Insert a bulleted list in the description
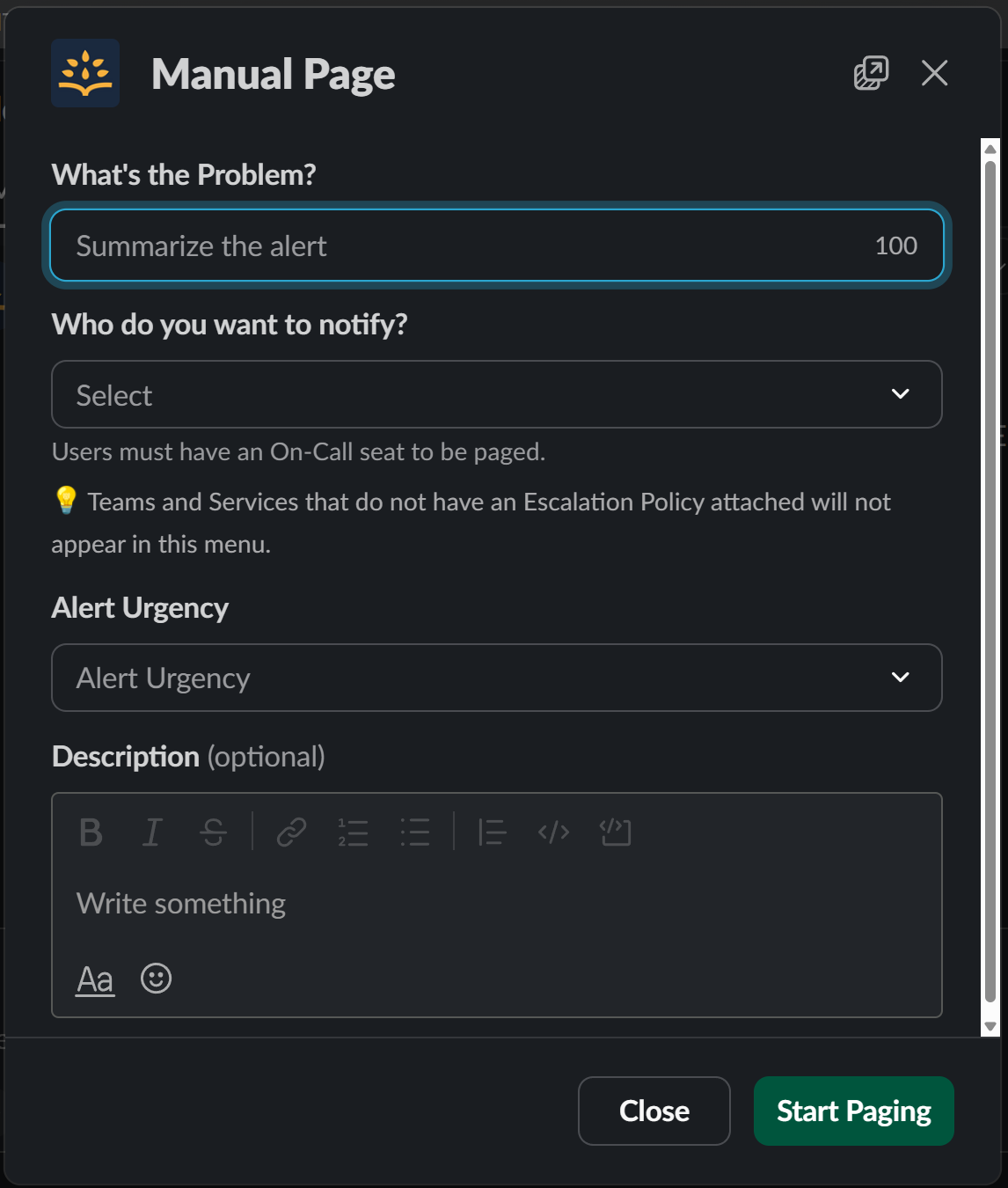The image size is (1008, 1188). point(414,832)
